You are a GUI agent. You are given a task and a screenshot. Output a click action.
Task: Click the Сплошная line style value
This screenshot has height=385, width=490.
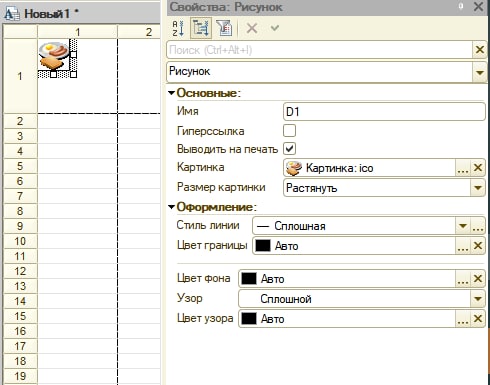click(300, 226)
